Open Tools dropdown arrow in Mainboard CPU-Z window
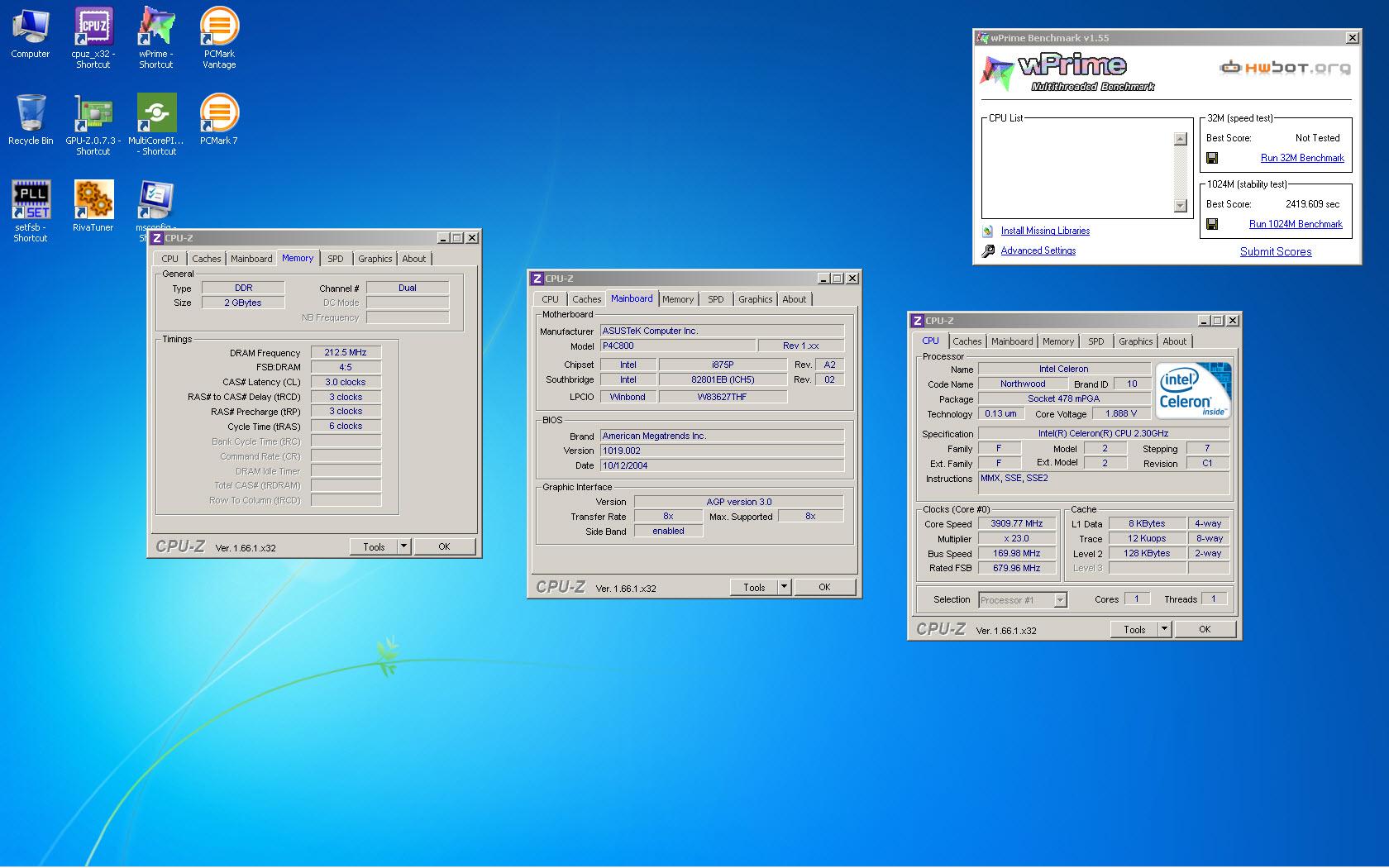 (785, 587)
